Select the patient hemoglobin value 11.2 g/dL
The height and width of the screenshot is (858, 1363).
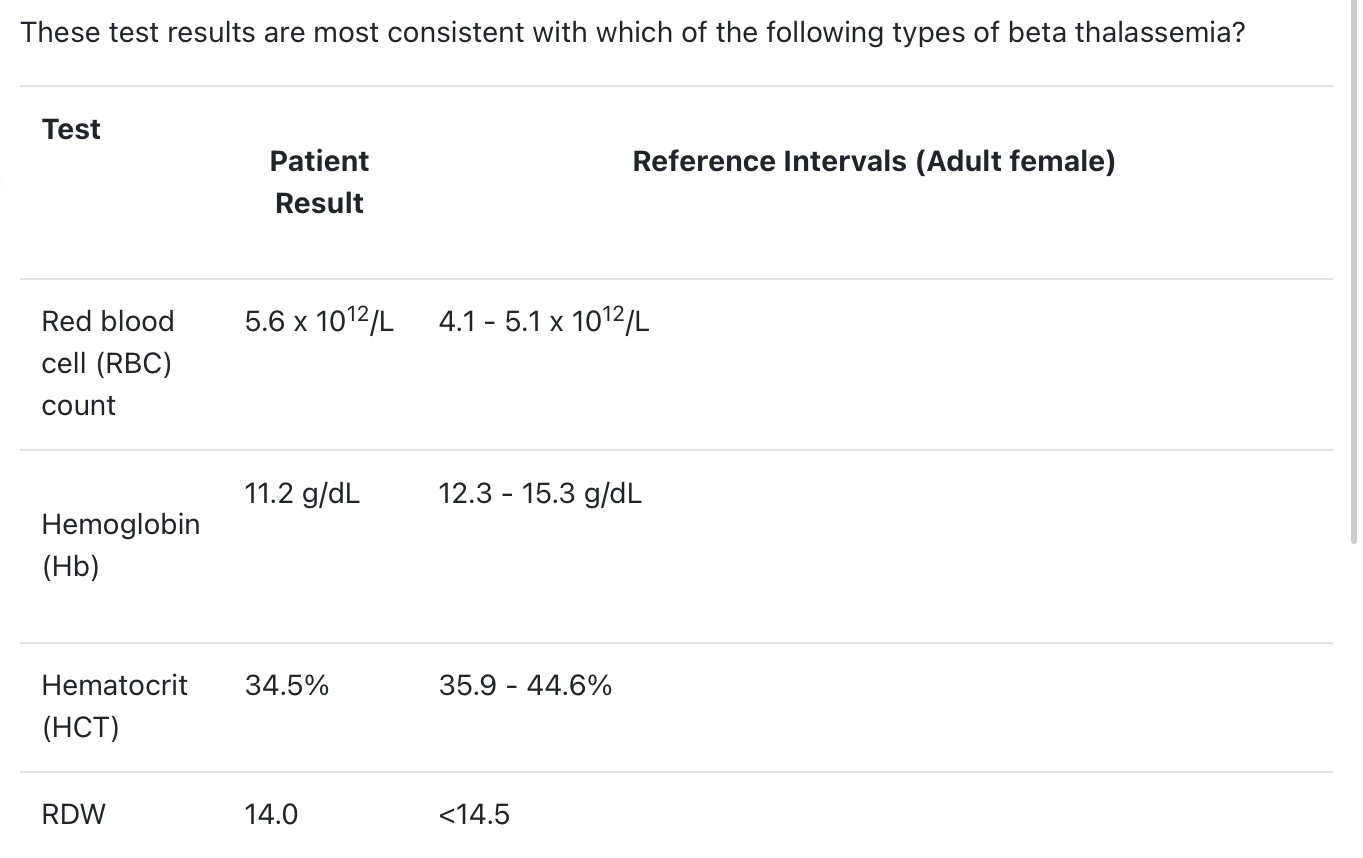pyautogui.click(x=302, y=493)
